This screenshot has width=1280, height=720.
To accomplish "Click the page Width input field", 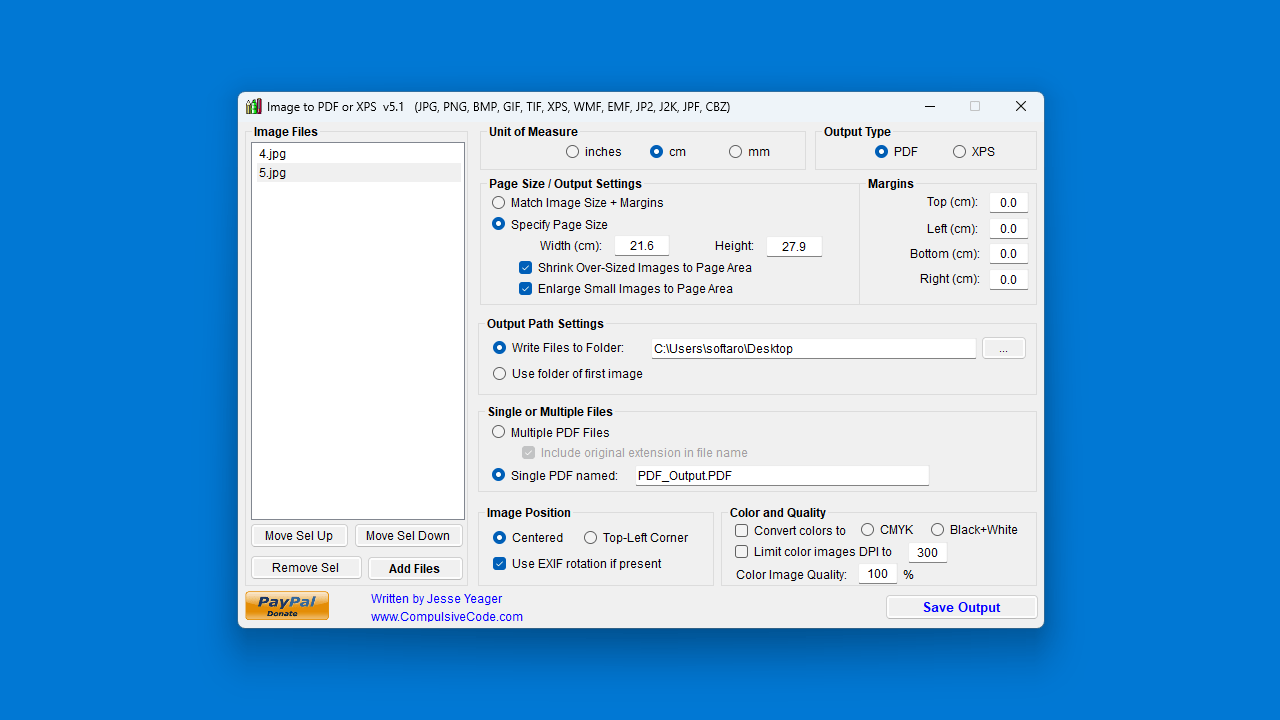I will (x=642, y=246).
